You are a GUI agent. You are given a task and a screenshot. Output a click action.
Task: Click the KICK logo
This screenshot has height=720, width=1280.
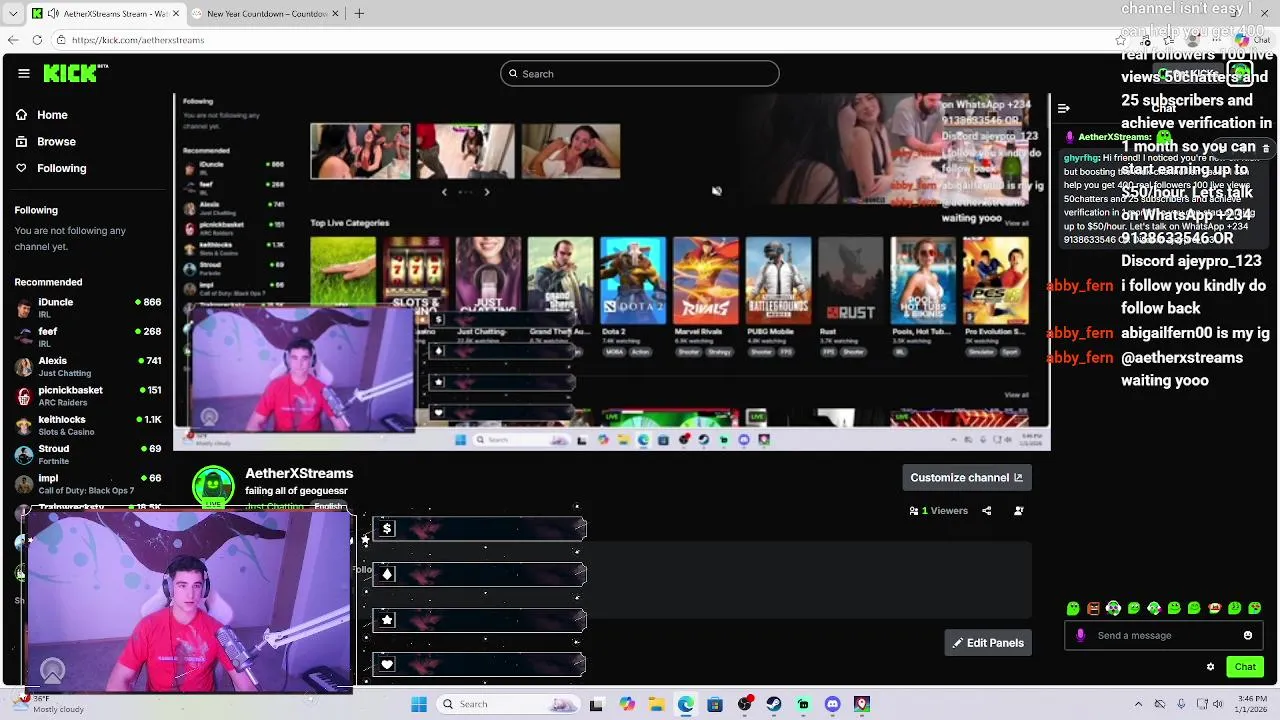tap(75, 73)
